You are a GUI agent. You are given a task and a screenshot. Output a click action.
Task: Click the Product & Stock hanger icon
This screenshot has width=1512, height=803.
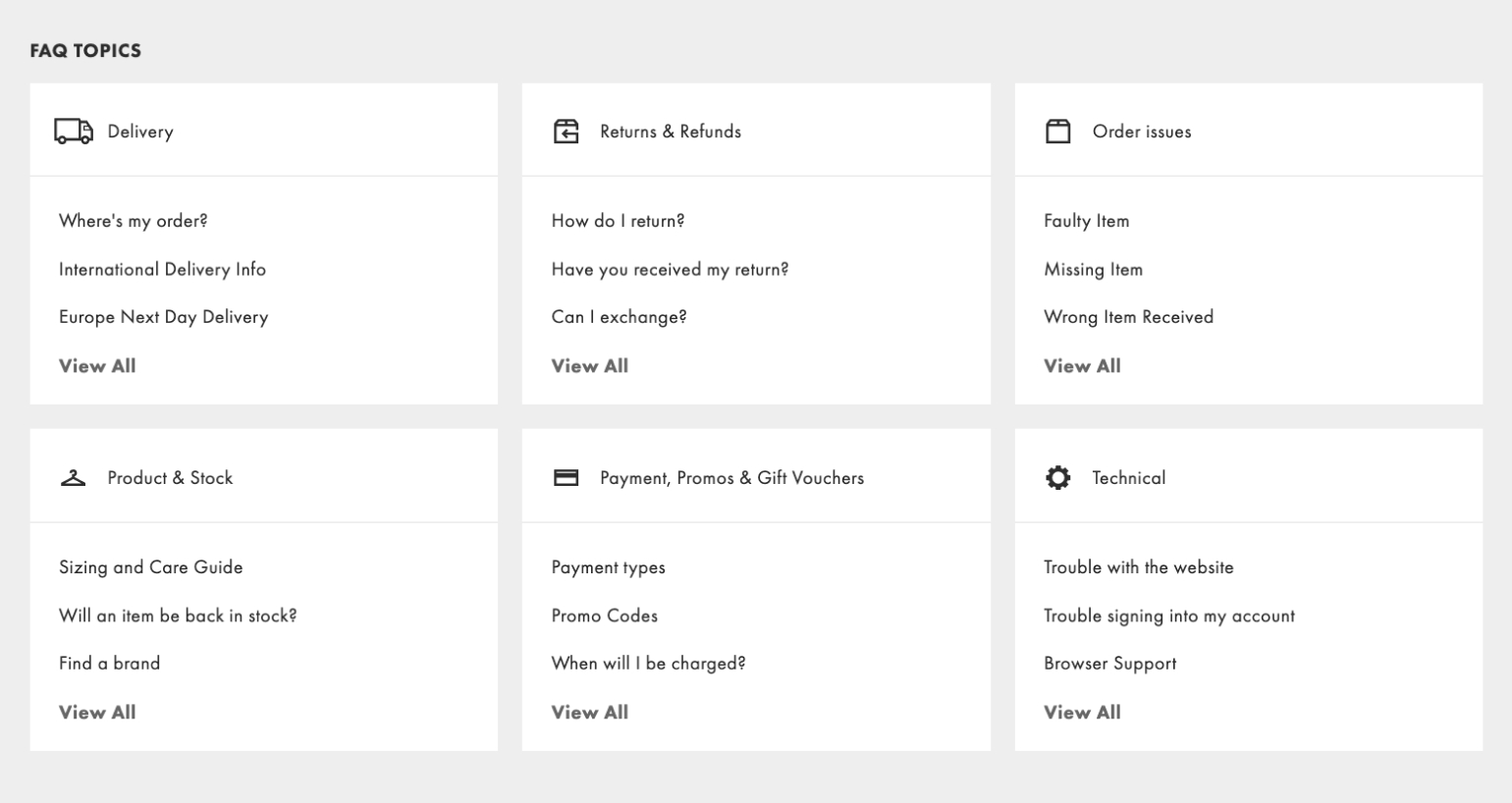point(74,478)
